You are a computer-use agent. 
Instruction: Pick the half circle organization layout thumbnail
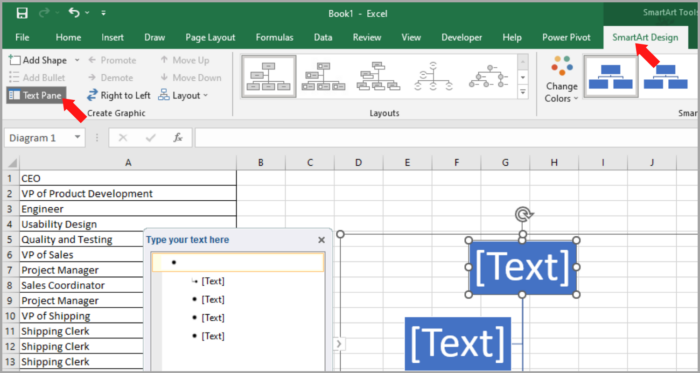click(x=433, y=77)
